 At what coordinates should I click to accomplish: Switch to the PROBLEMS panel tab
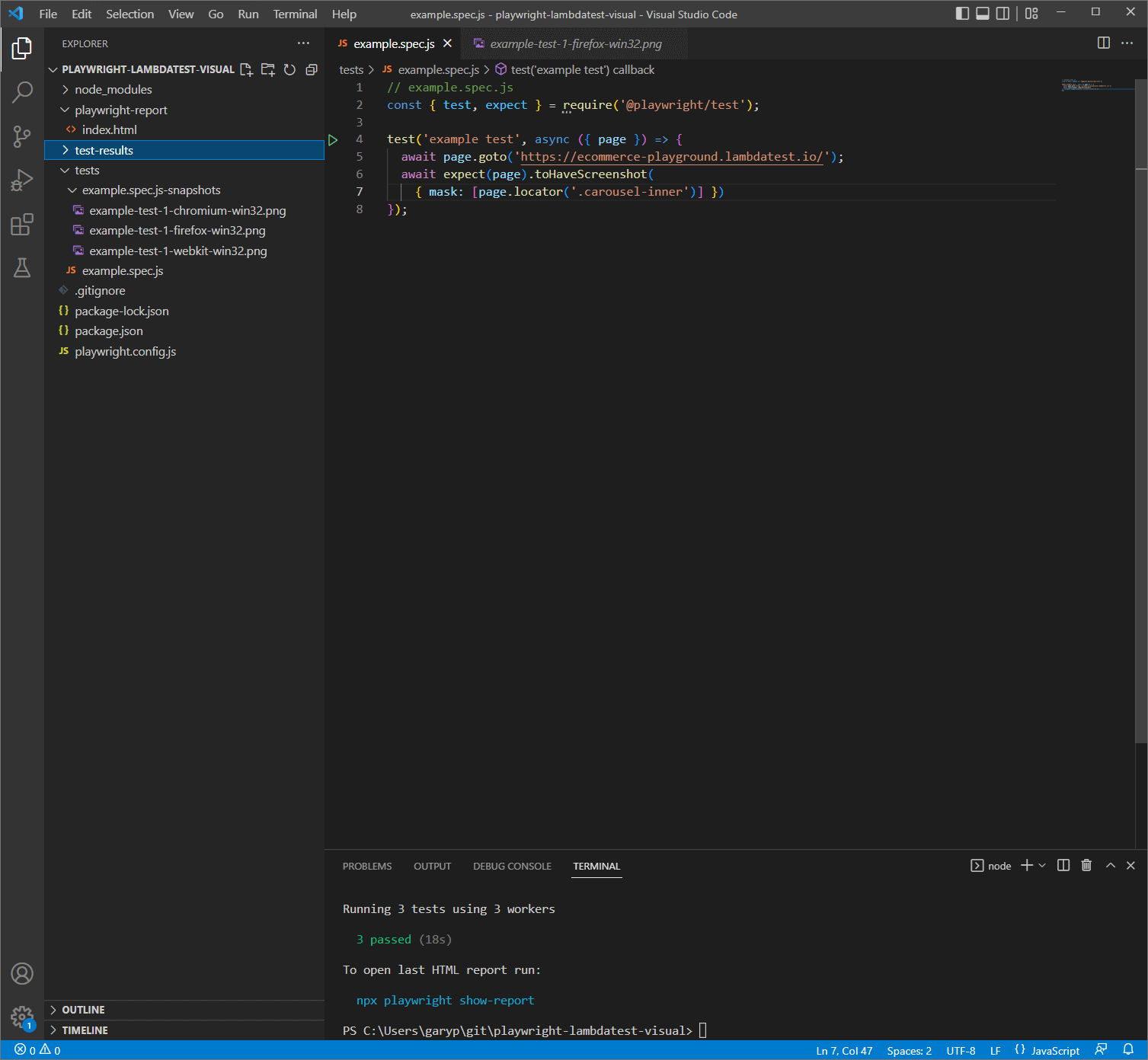tap(366, 866)
